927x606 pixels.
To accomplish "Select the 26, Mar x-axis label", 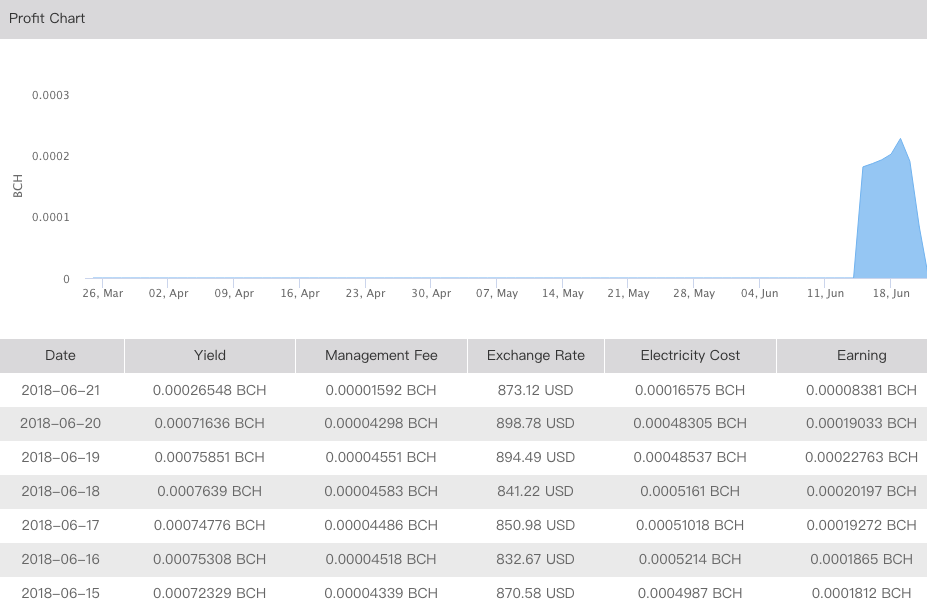I will [x=102, y=294].
